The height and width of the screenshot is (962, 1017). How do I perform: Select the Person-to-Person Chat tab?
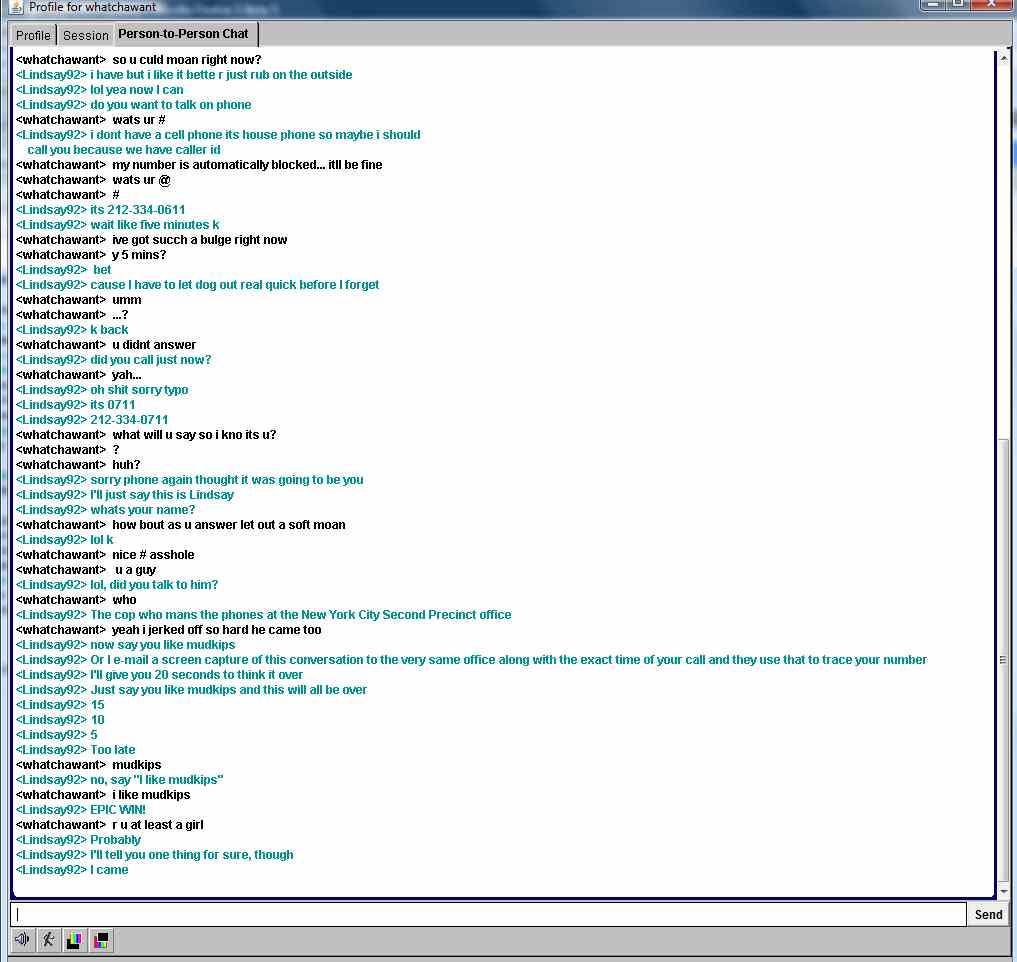(183, 34)
